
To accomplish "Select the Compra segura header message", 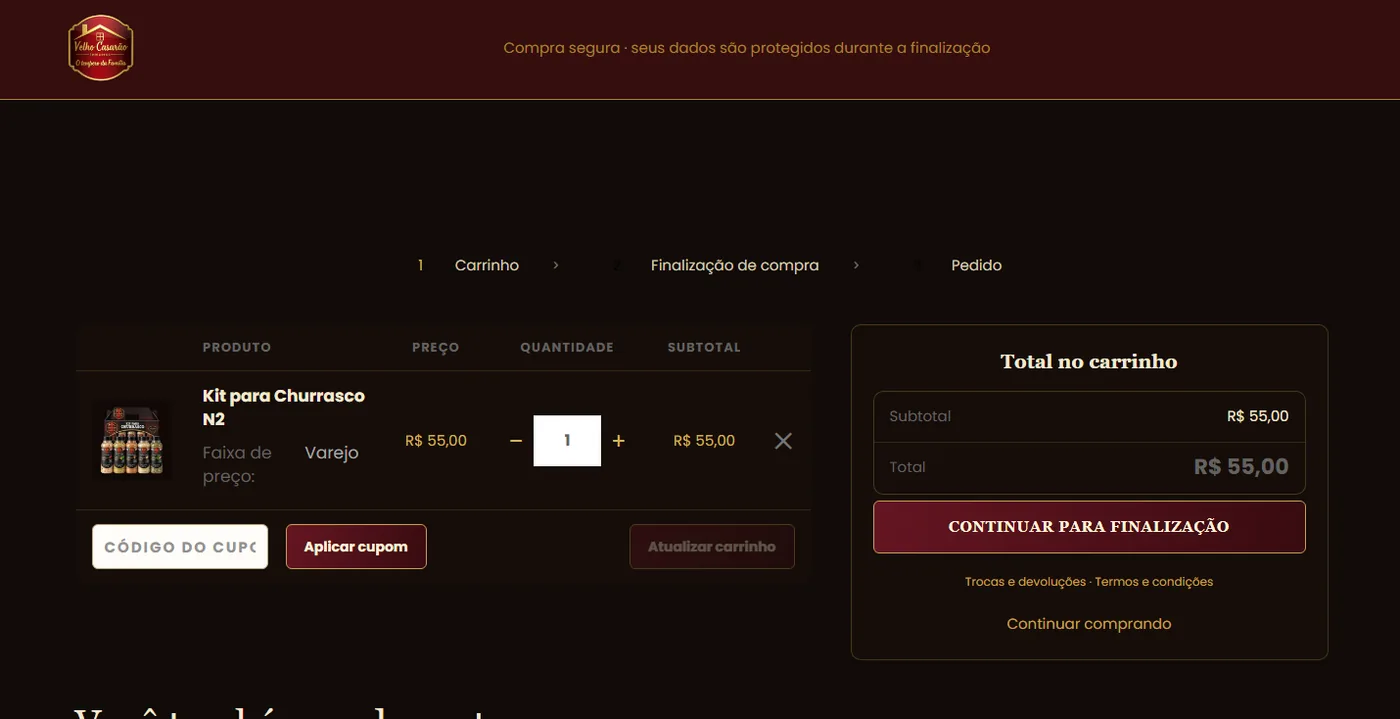I will click(x=747, y=48).
